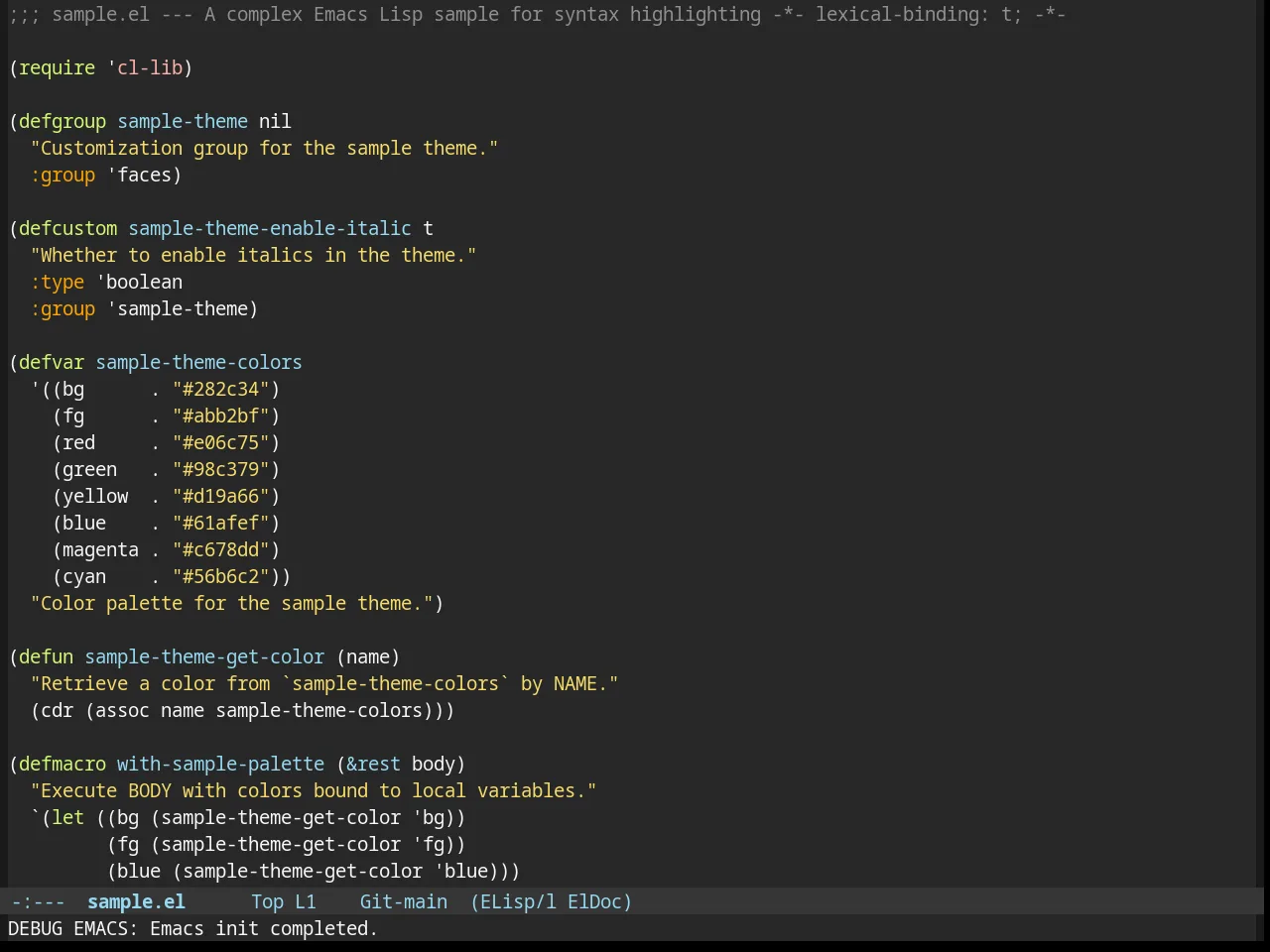Click the 'cl-lib symbol
The width and height of the screenshot is (1270, 952).
pos(145,67)
